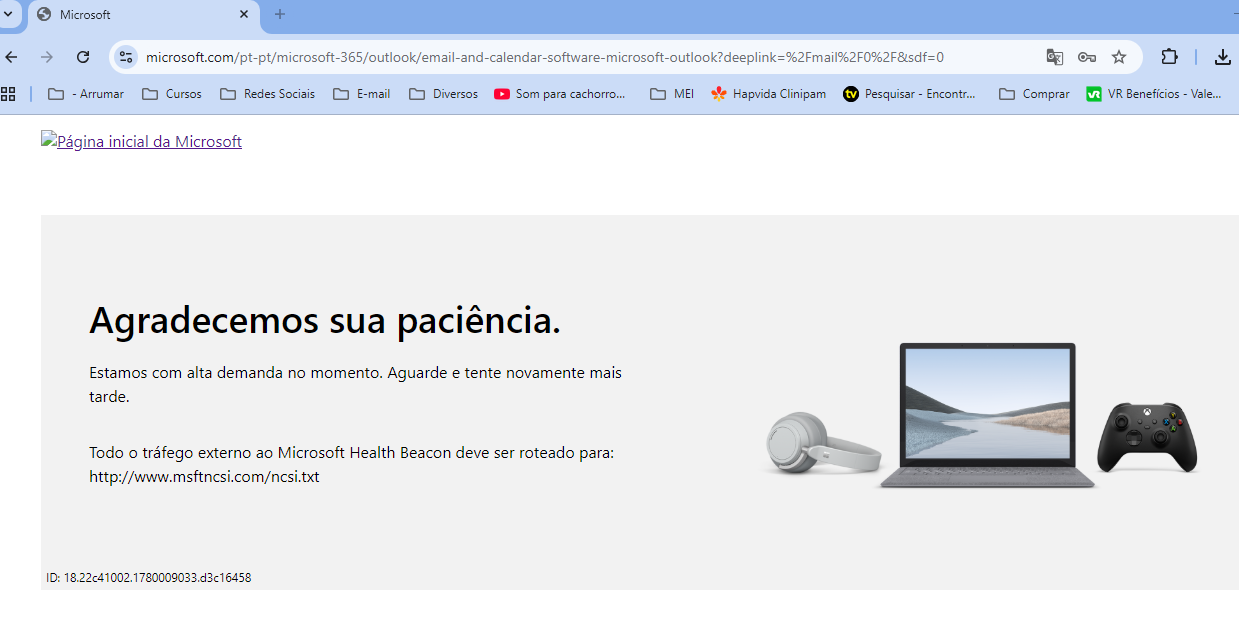Open the 'Pesquisar - Encontr...' bookmark
The width and height of the screenshot is (1239, 631).
coord(909,94)
